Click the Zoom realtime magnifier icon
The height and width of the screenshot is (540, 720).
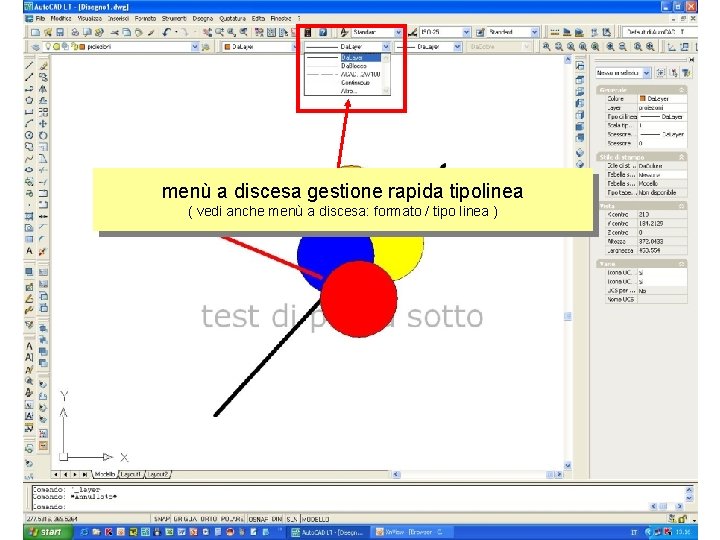219,32
